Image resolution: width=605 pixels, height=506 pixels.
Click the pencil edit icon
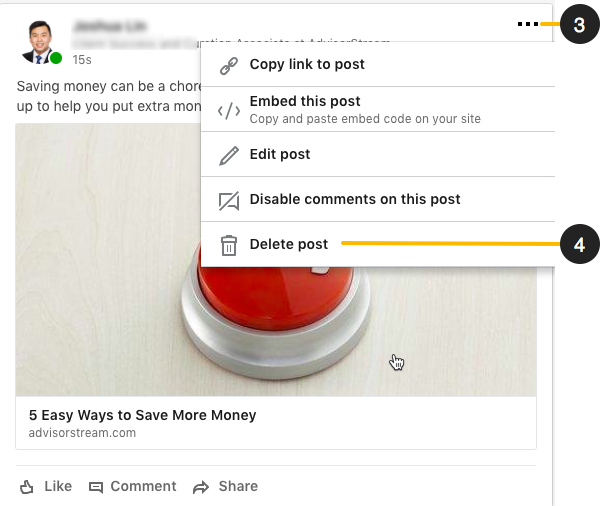229,156
